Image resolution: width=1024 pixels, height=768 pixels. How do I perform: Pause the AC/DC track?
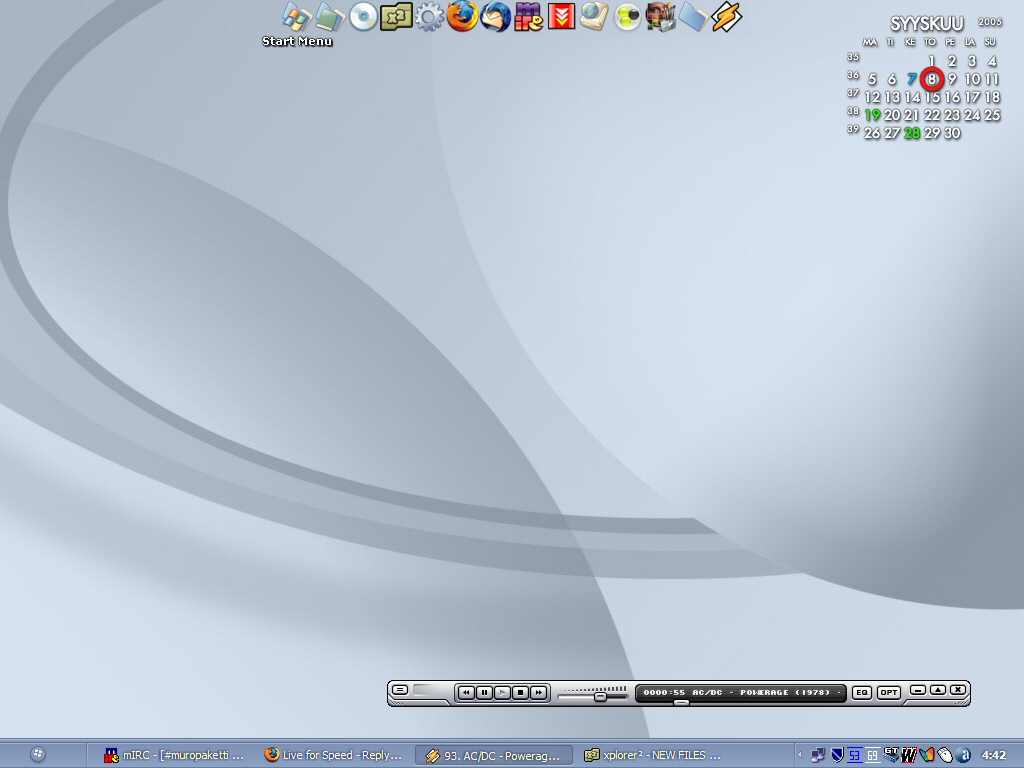[x=484, y=692]
